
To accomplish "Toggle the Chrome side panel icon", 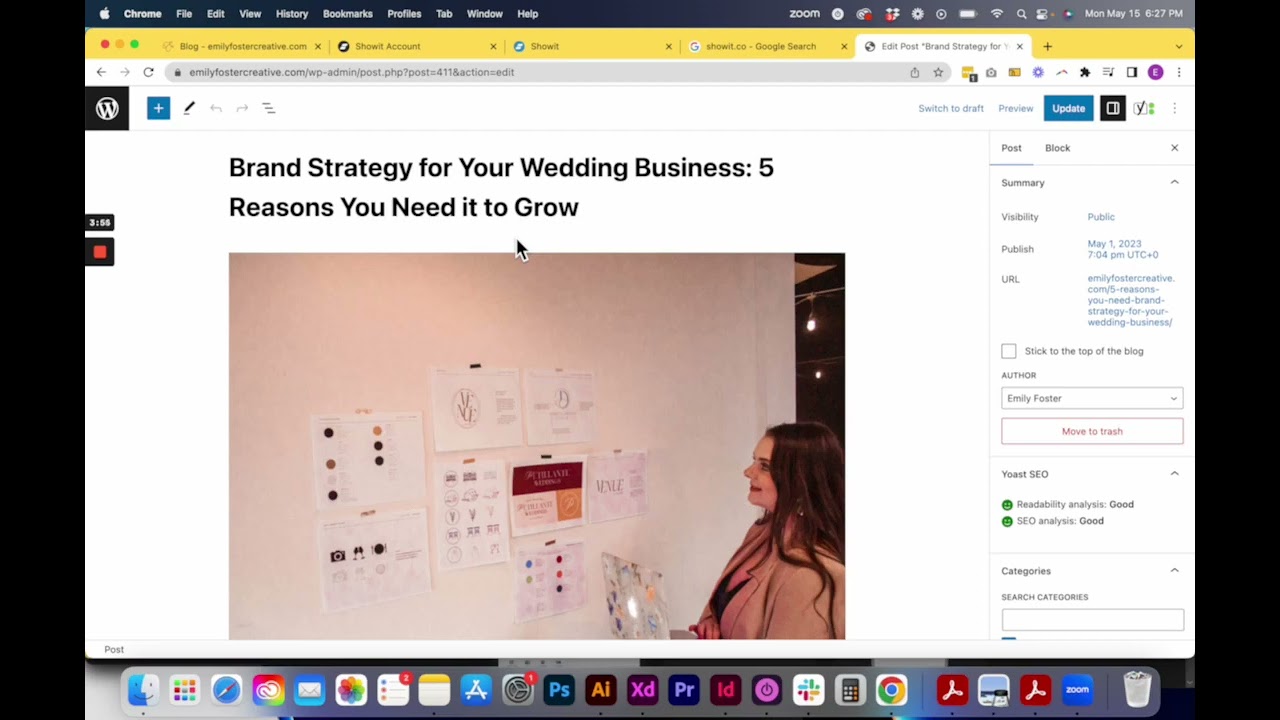I will coord(1132,72).
